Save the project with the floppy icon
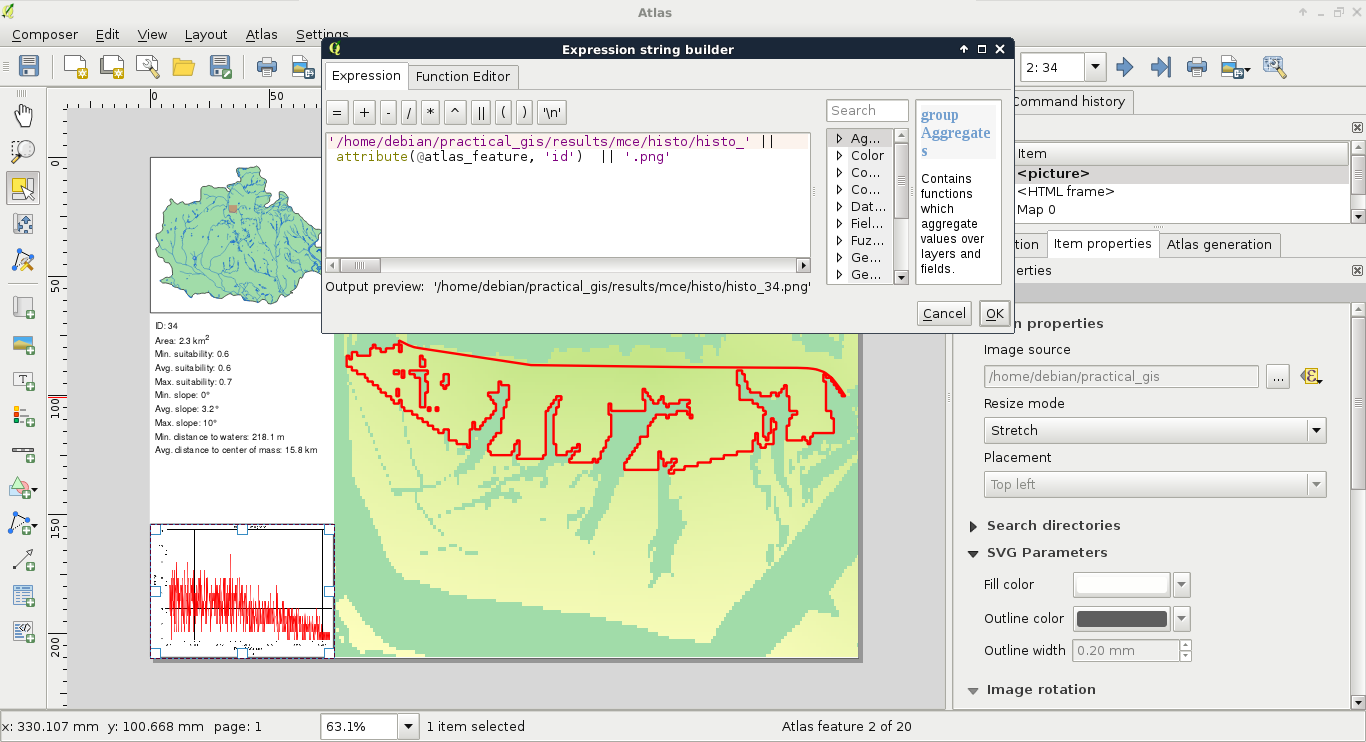 (x=29, y=67)
